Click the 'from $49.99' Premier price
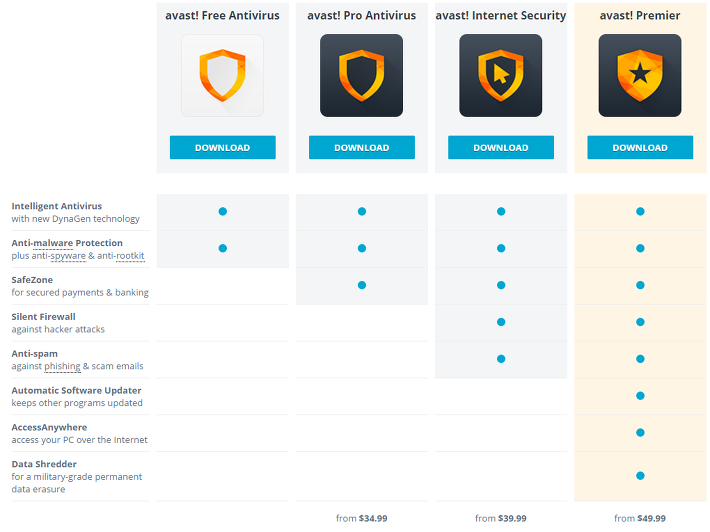The height and width of the screenshot is (532, 710). pyautogui.click(x=640, y=518)
